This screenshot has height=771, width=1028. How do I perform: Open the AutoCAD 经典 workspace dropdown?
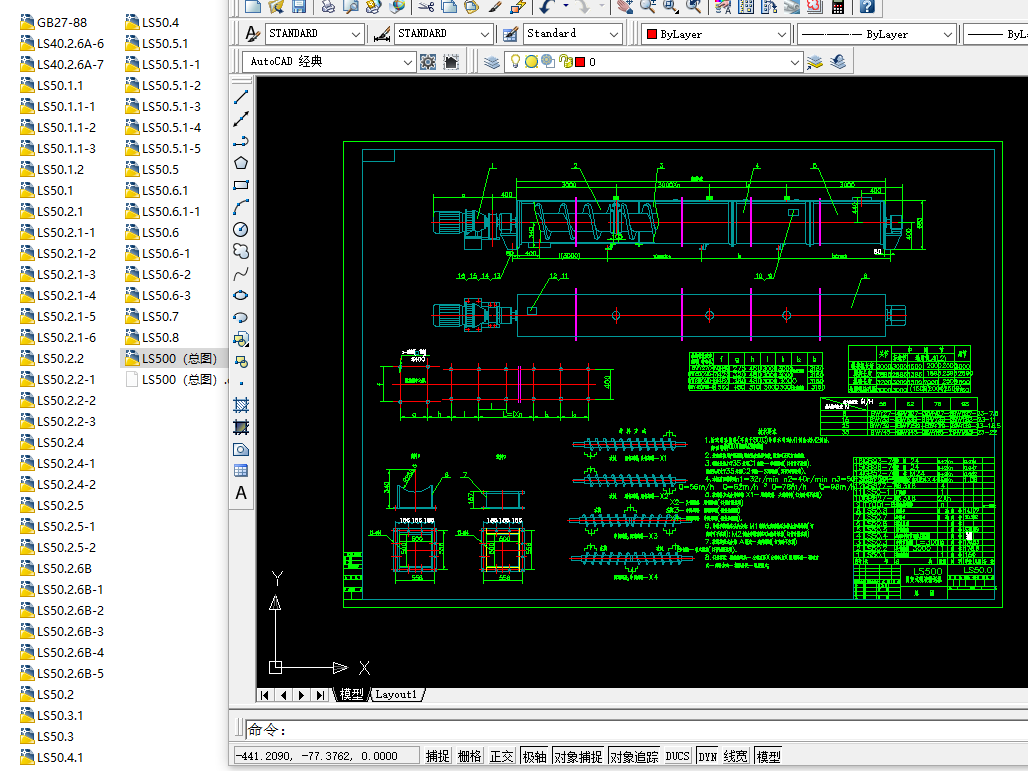tap(408, 62)
